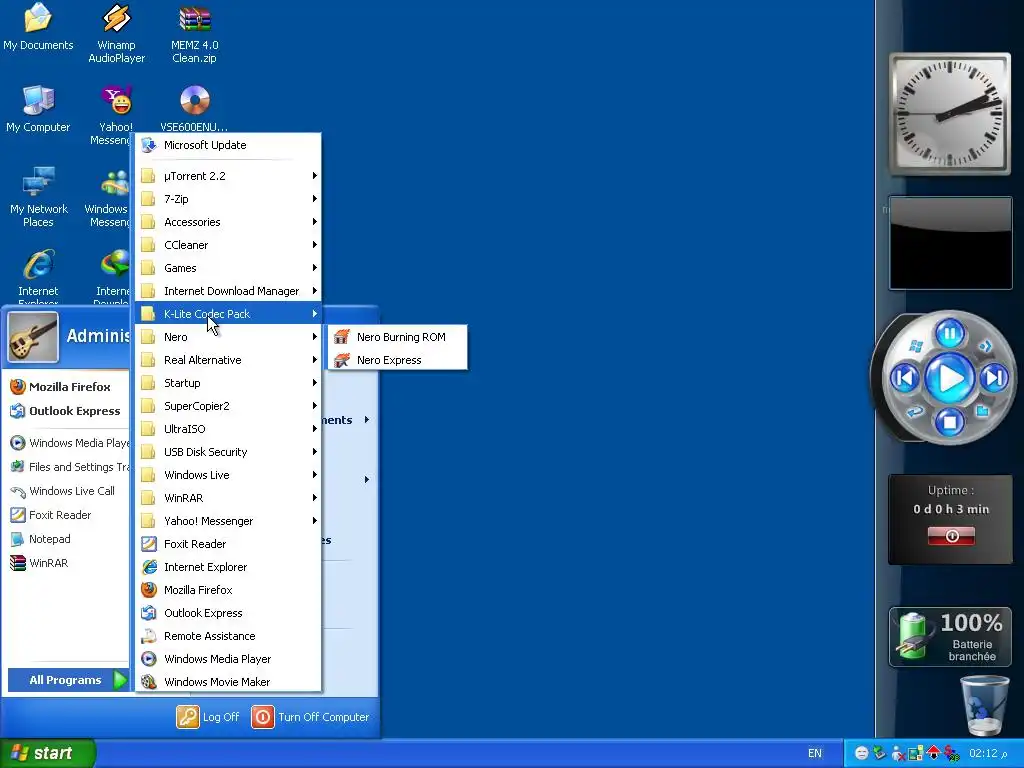The image size is (1024, 768).
Task: Open the Nero folder menu item
Action: point(229,337)
